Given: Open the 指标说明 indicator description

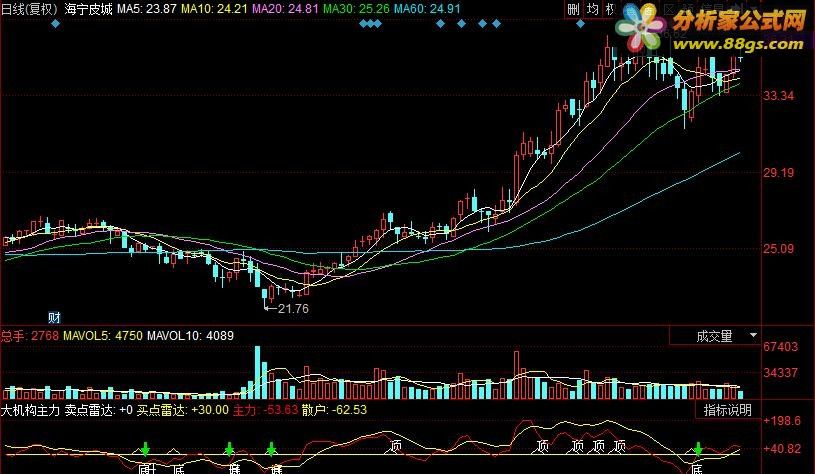Looking at the screenshot, I should [x=728, y=410].
